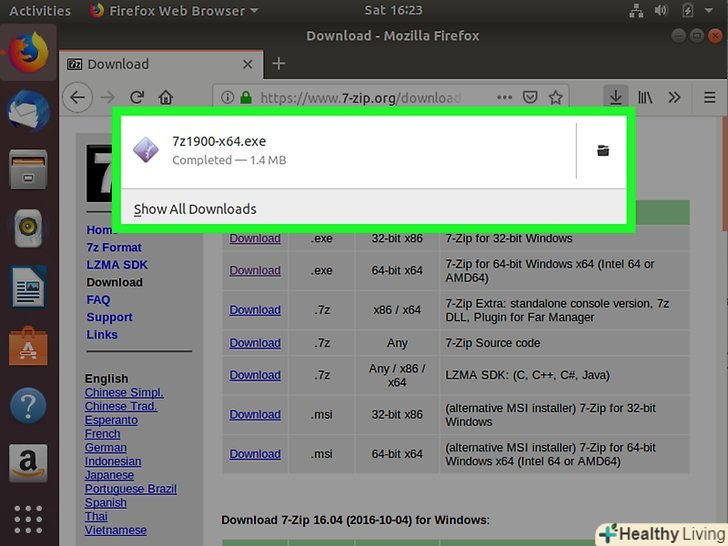
Task: Open new tab with plus button
Action: click(279, 64)
